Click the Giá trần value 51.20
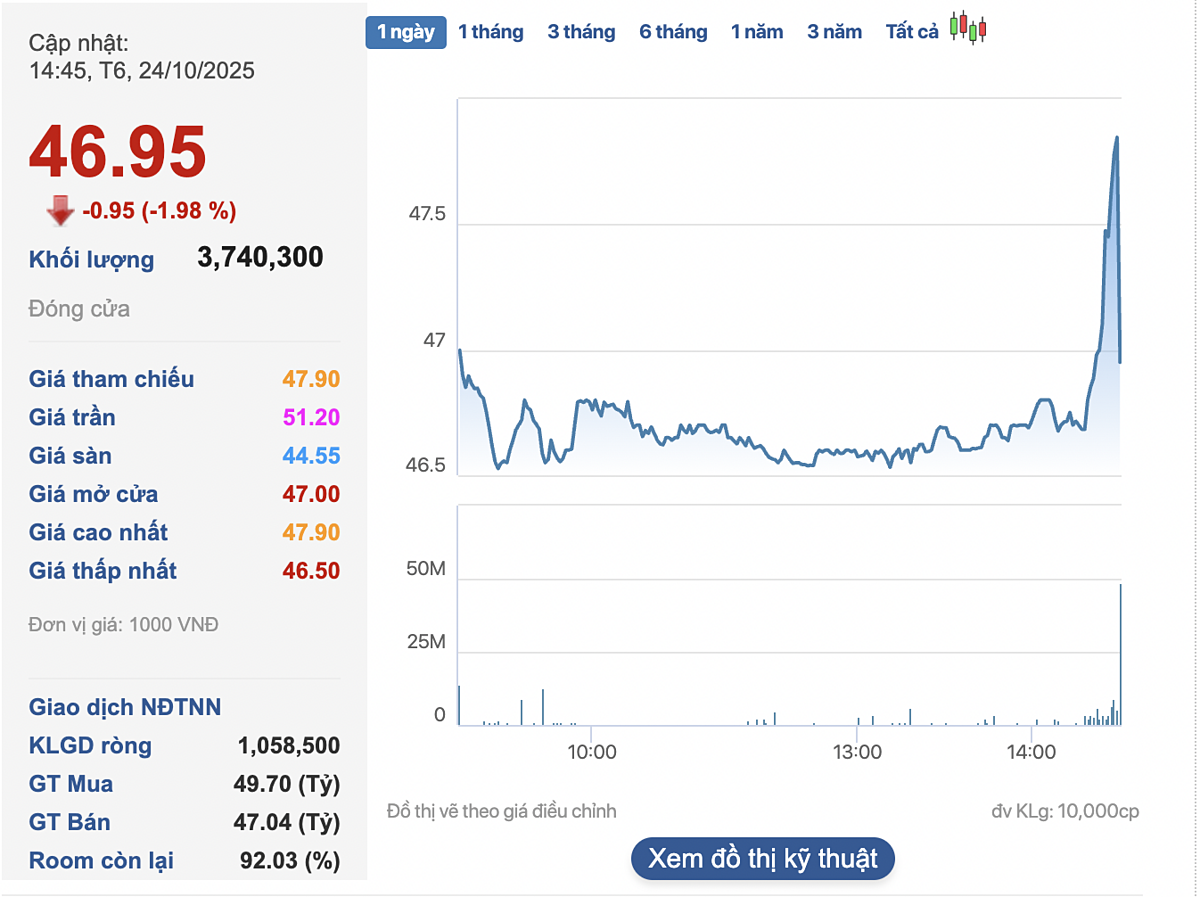The image size is (1200, 897). click(310, 417)
